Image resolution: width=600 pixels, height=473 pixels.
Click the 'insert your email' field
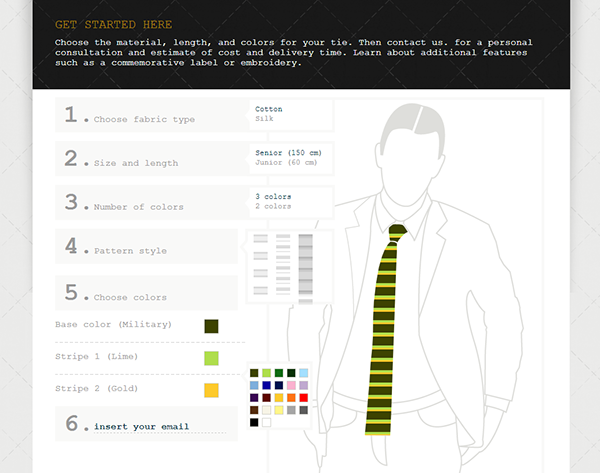[x=160, y=427]
